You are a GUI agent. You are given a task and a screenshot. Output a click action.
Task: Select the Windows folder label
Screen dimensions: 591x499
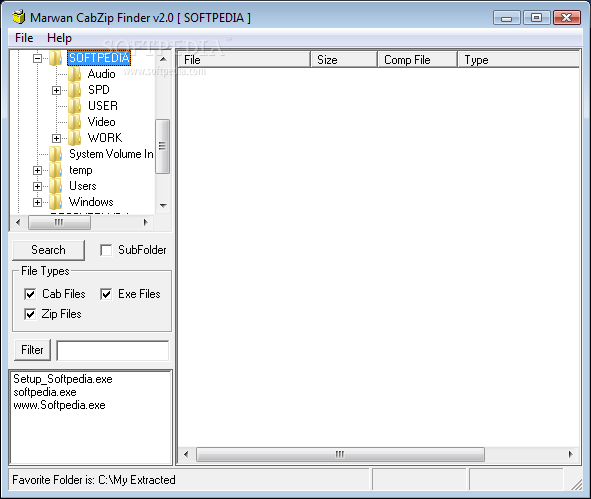point(91,202)
